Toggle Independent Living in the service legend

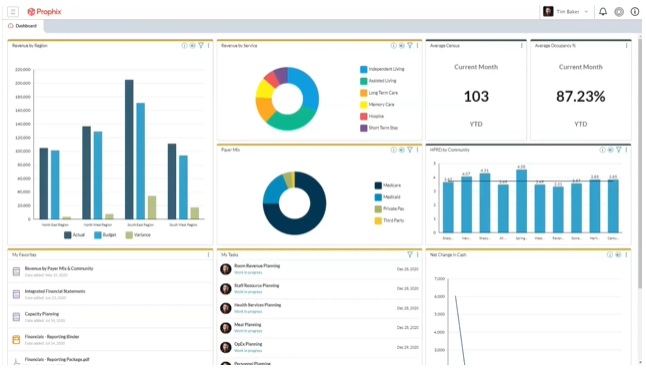382,69
